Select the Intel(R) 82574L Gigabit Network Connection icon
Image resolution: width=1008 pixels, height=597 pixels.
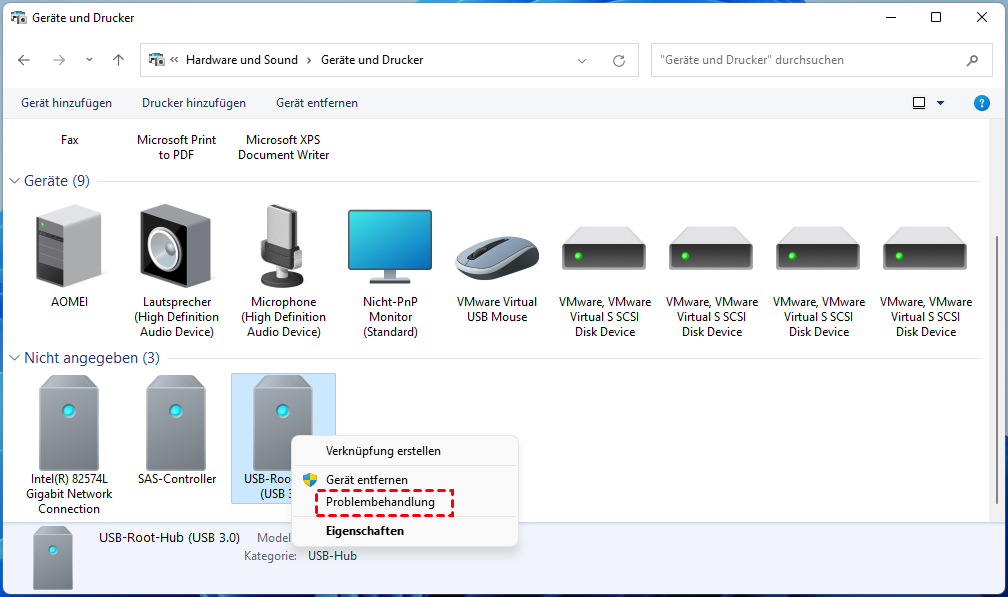point(69,423)
